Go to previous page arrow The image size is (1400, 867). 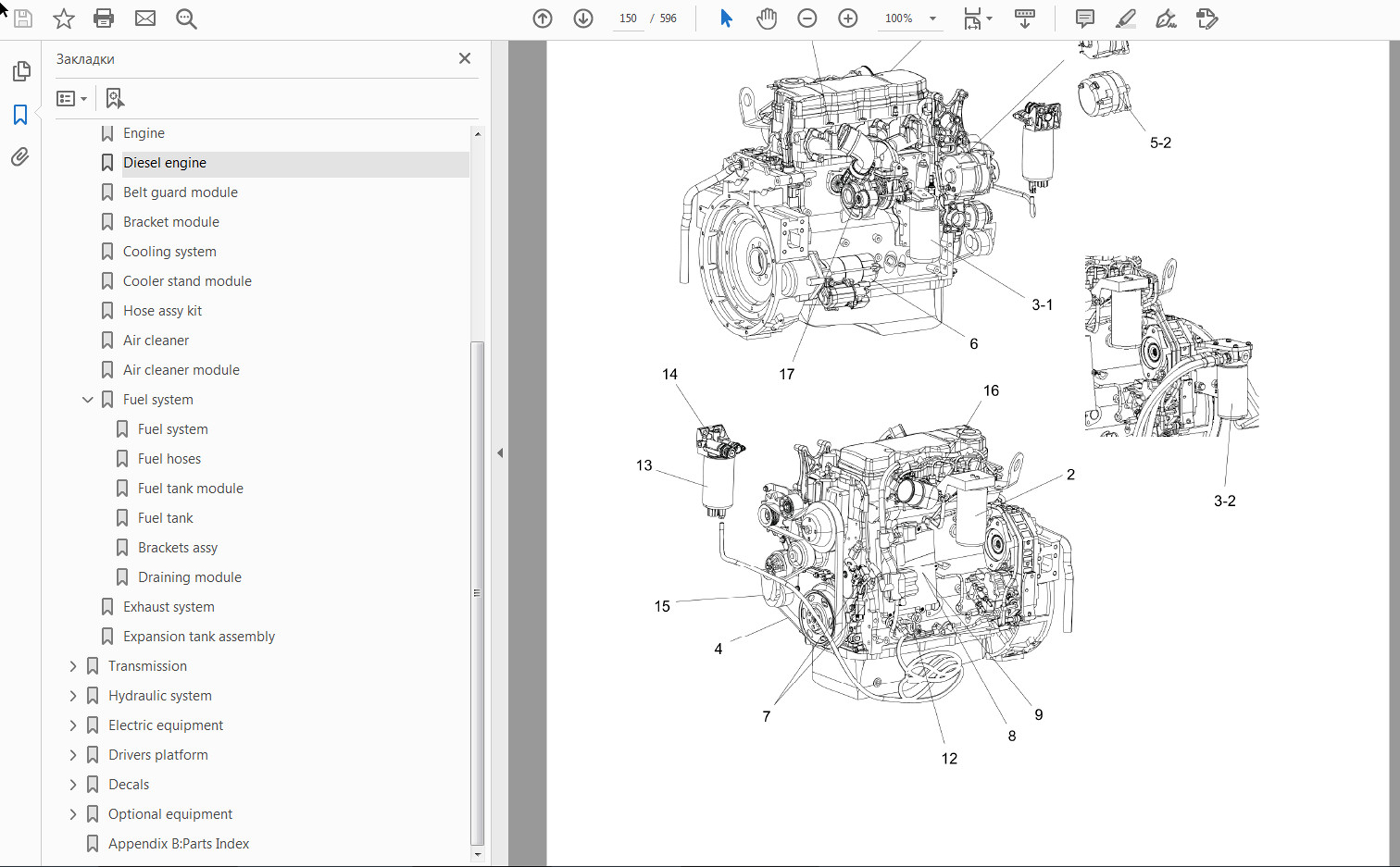[542, 18]
